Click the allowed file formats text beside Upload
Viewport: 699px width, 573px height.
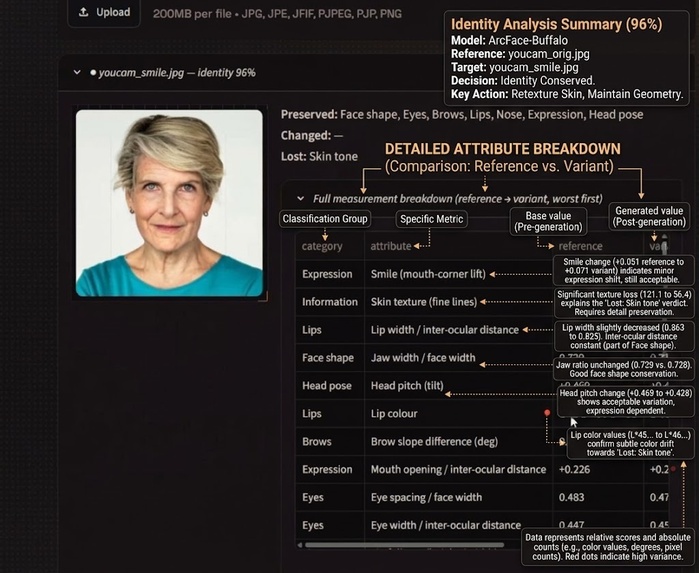pos(277,14)
